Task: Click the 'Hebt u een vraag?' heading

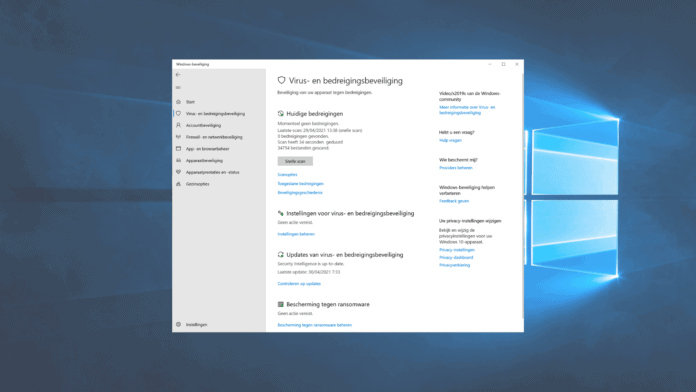Action: click(457, 132)
